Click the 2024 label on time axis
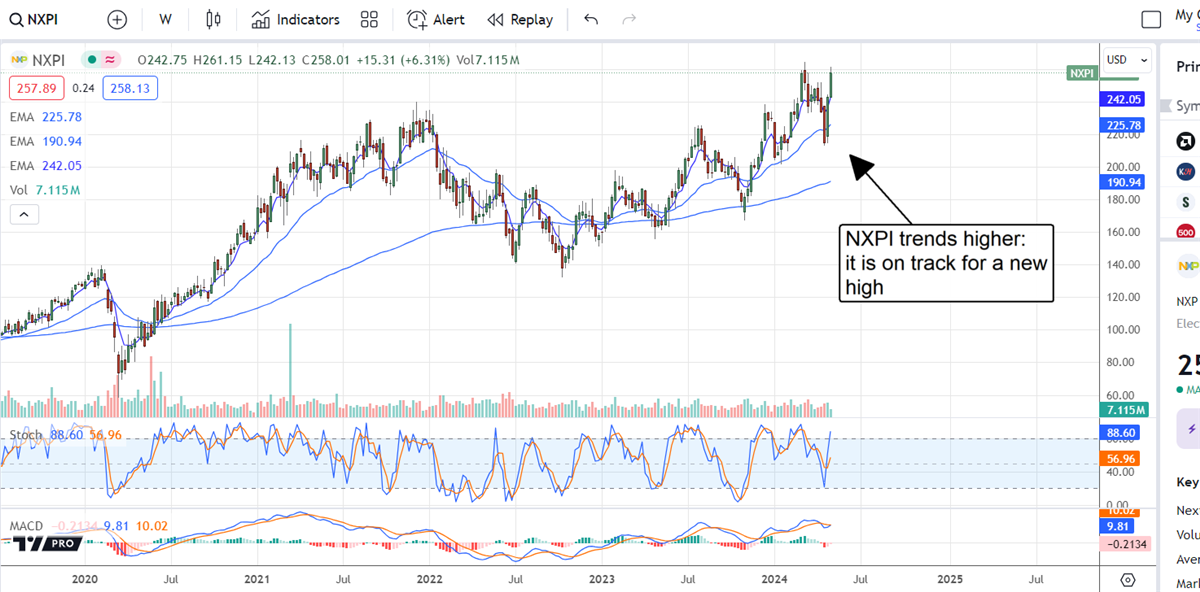 (776, 579)
